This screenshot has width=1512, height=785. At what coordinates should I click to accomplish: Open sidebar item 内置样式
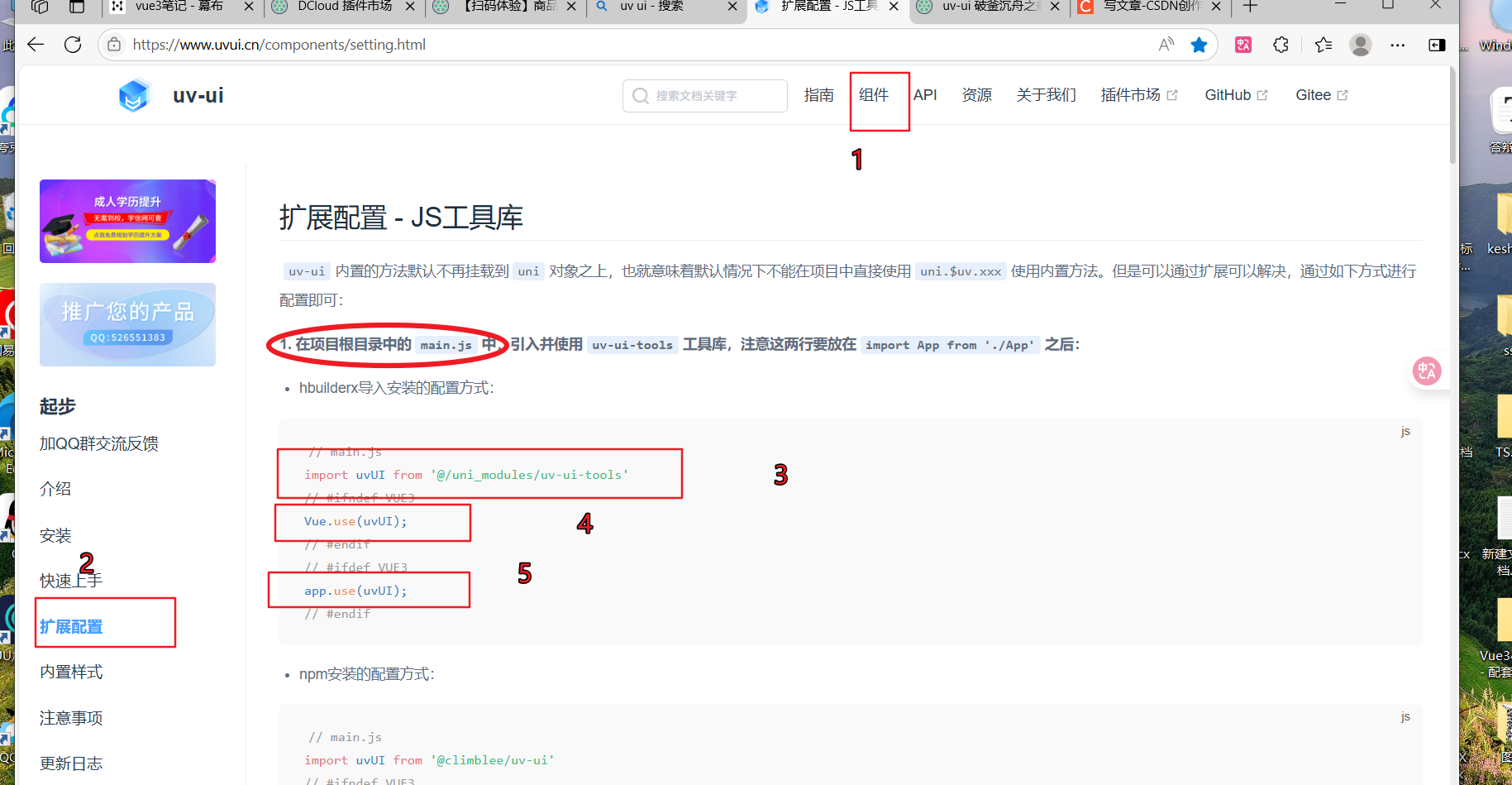71,672
